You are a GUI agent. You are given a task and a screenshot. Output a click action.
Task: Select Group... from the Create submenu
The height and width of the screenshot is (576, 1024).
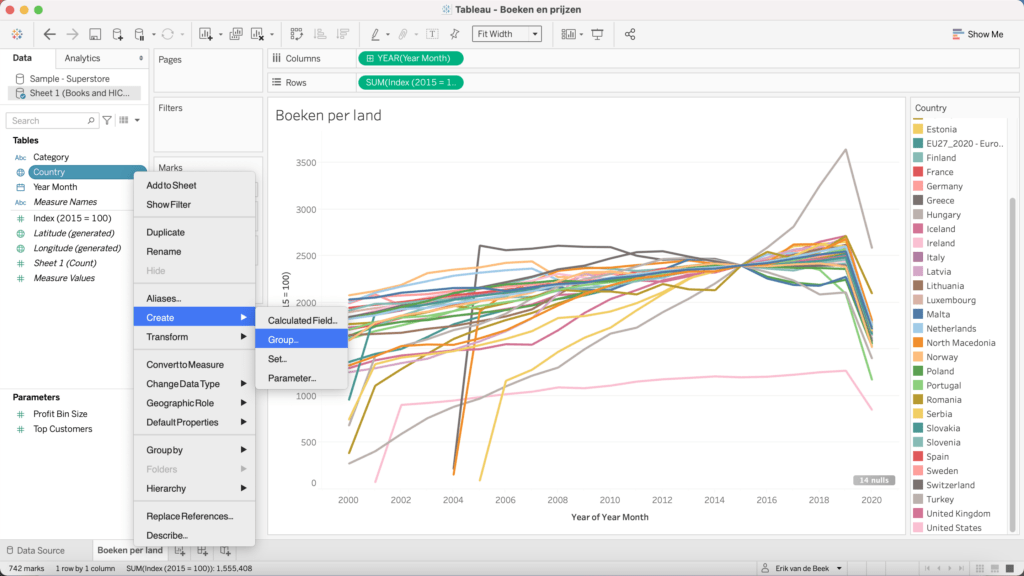[x=283, y=340]
